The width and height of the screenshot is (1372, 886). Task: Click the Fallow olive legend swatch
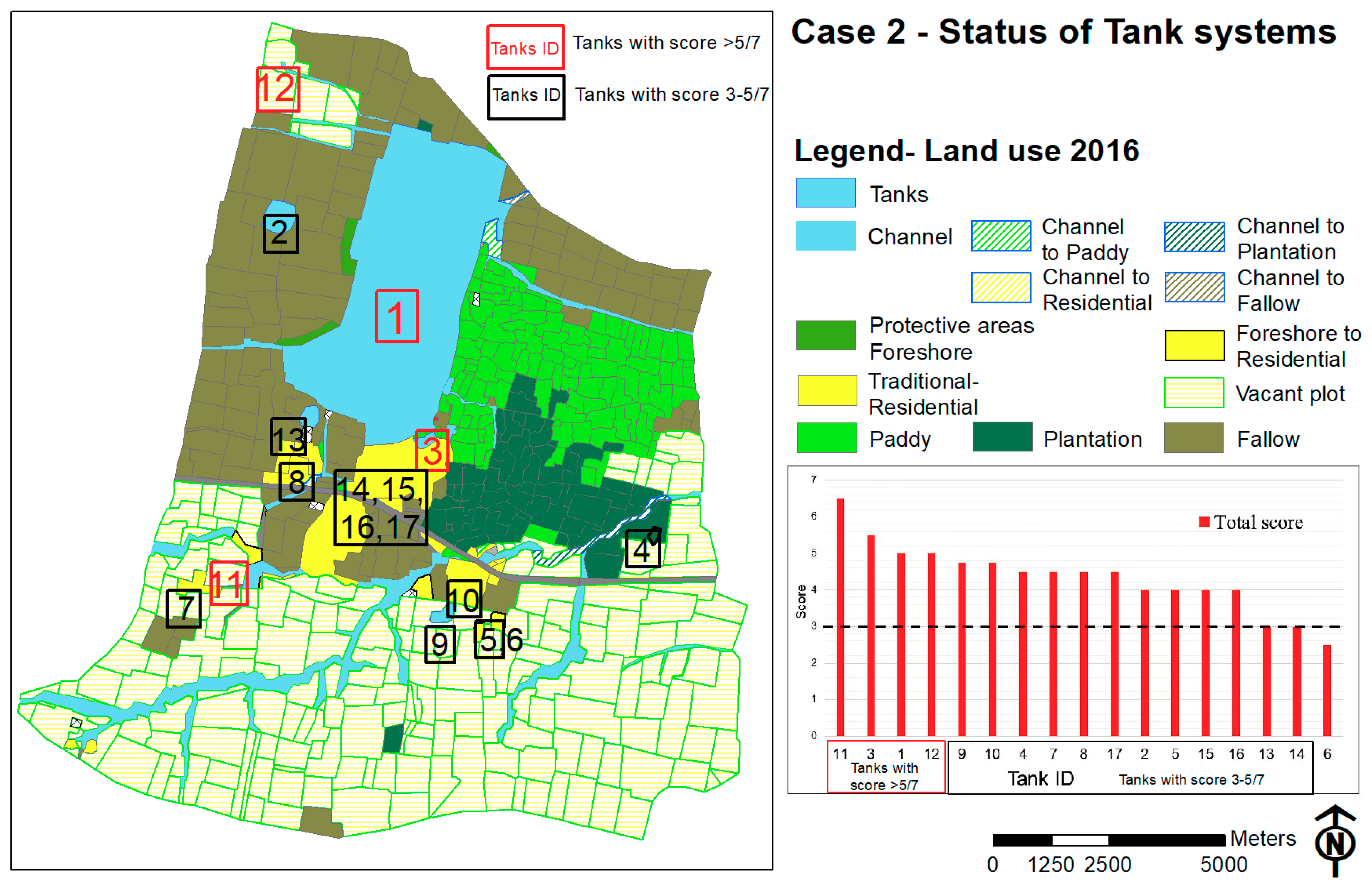[1193, 438]
